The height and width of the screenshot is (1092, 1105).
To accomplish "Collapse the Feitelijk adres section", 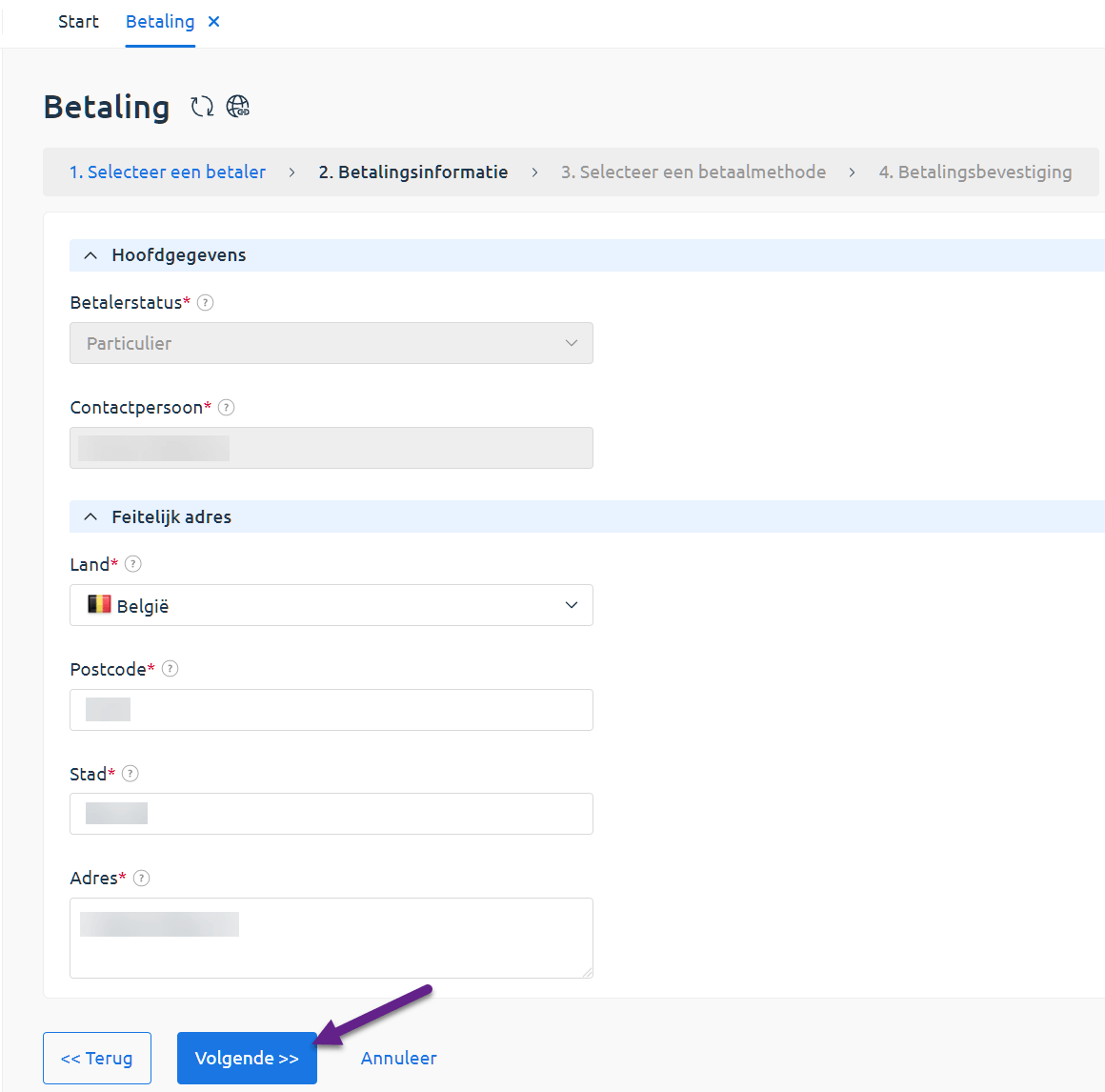I will click(90, 517).
